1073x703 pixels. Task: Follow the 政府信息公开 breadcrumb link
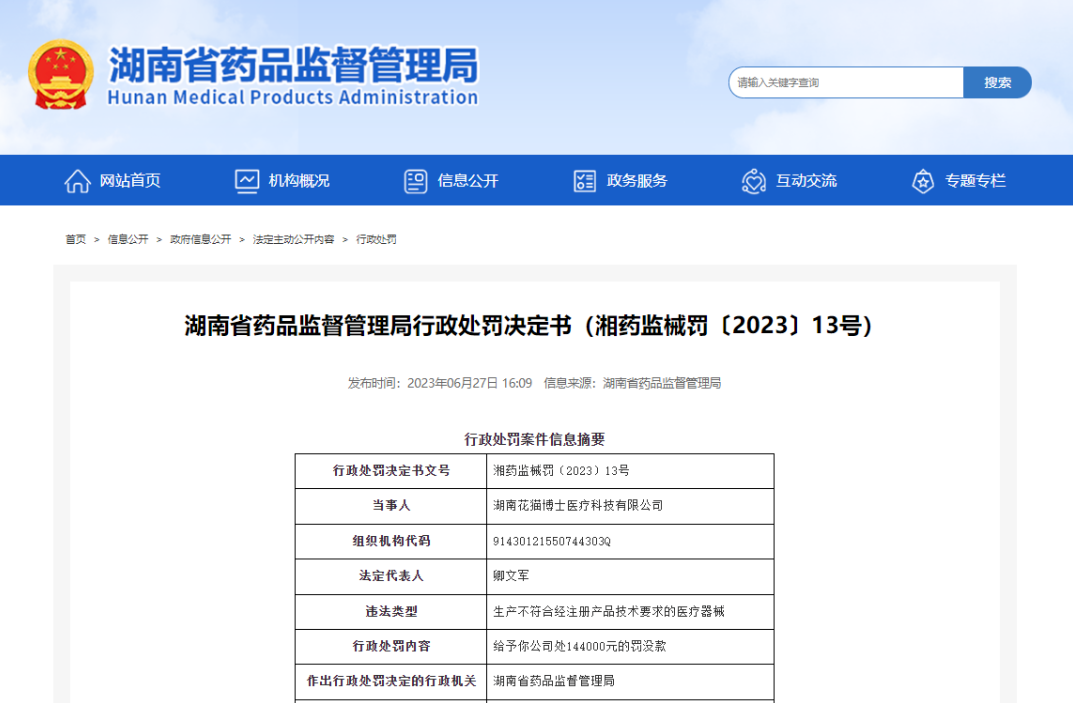(200, 240)
